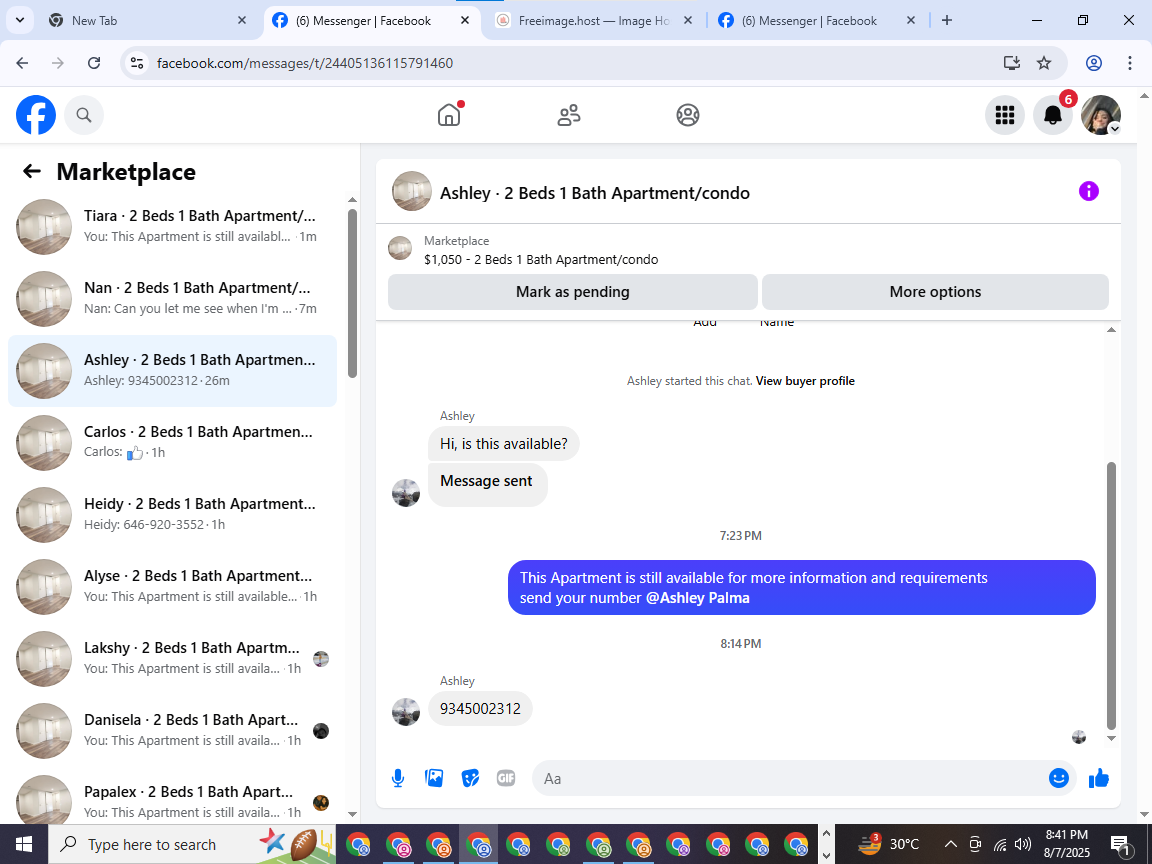
Task: Open the emoji picker smiley icon
Action: pos(1059,778)
